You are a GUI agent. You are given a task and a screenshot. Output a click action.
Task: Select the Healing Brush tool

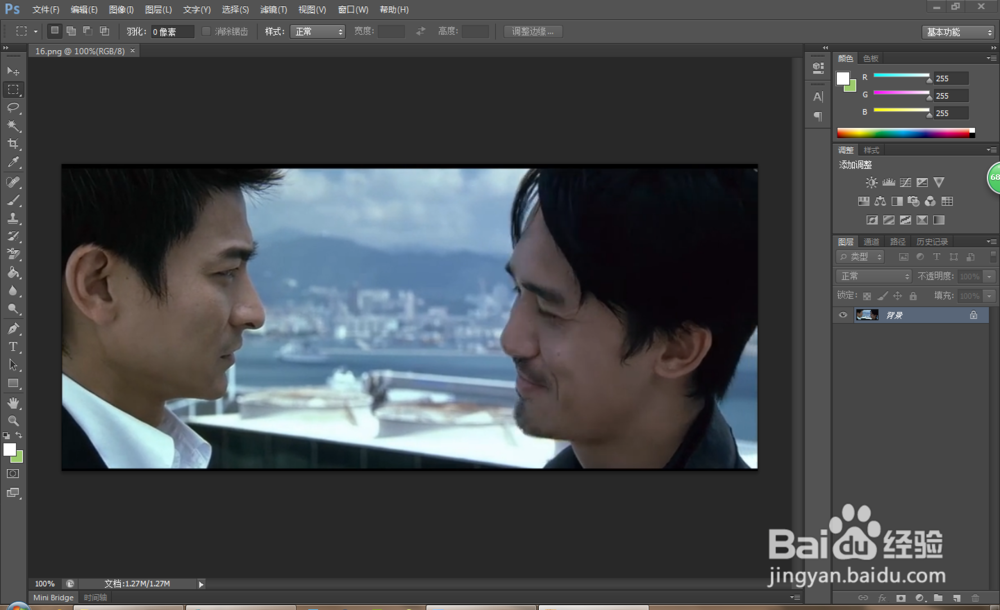[13, 182]
